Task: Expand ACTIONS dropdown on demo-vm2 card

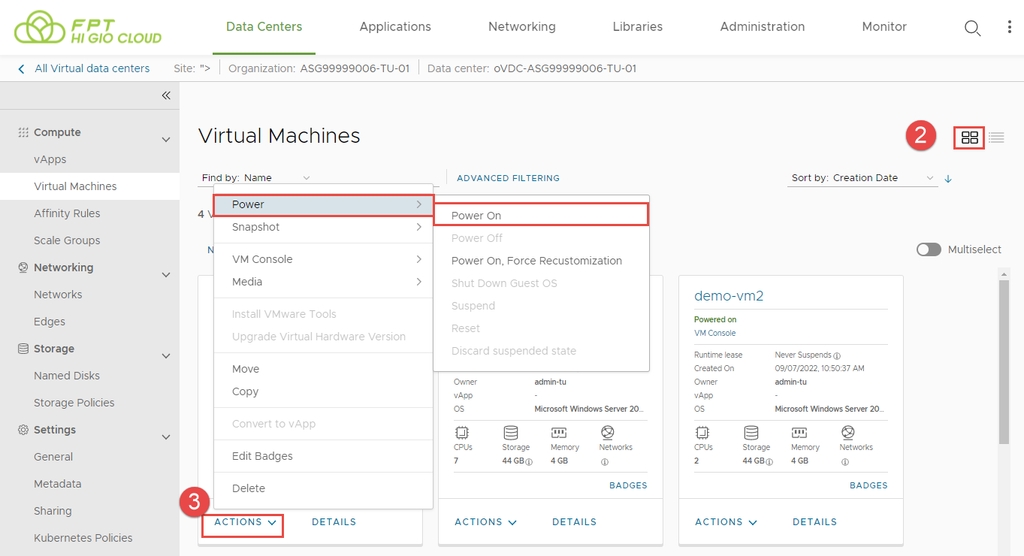Action: [726, 522]
